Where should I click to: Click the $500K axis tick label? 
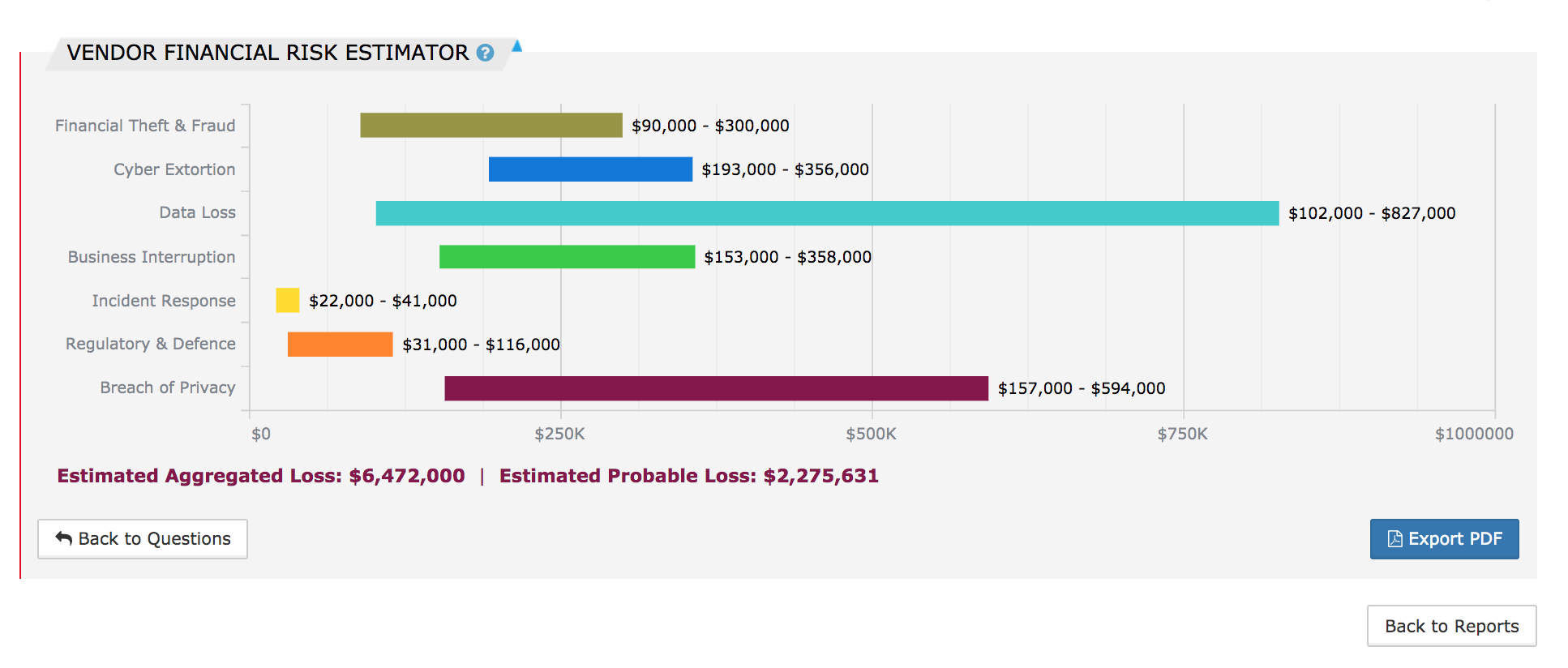[x=871, y=434]
